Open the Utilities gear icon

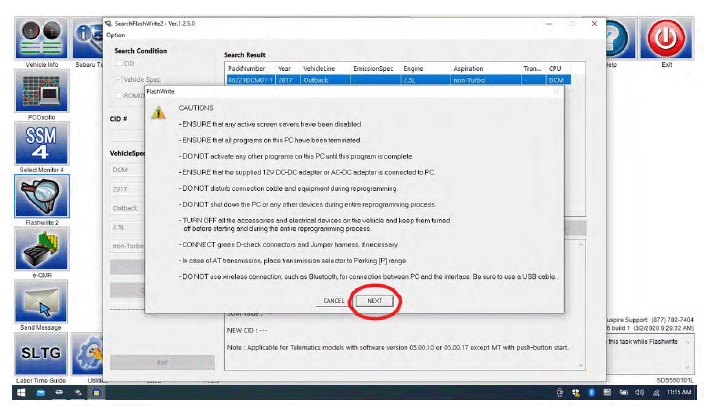click(87, 354)
